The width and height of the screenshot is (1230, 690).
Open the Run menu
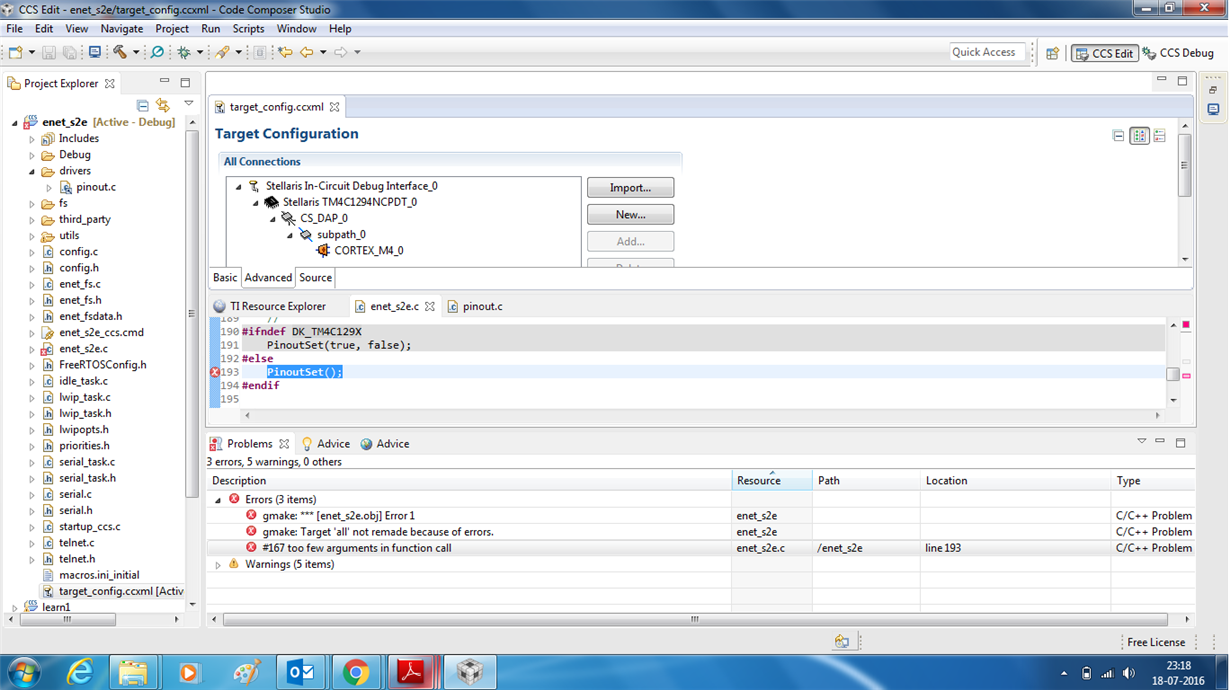[x=210, y=29]
